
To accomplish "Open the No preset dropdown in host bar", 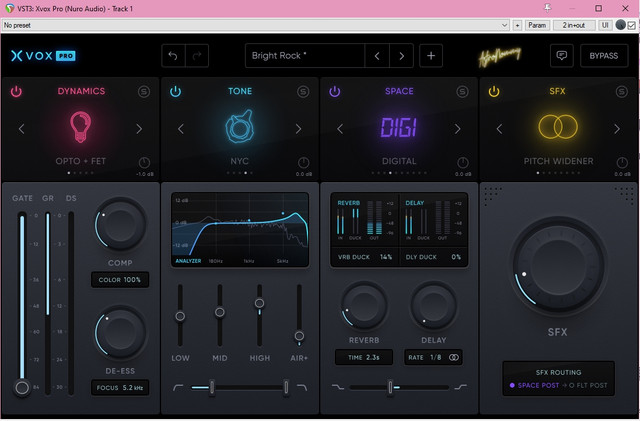I will point(256,25).
